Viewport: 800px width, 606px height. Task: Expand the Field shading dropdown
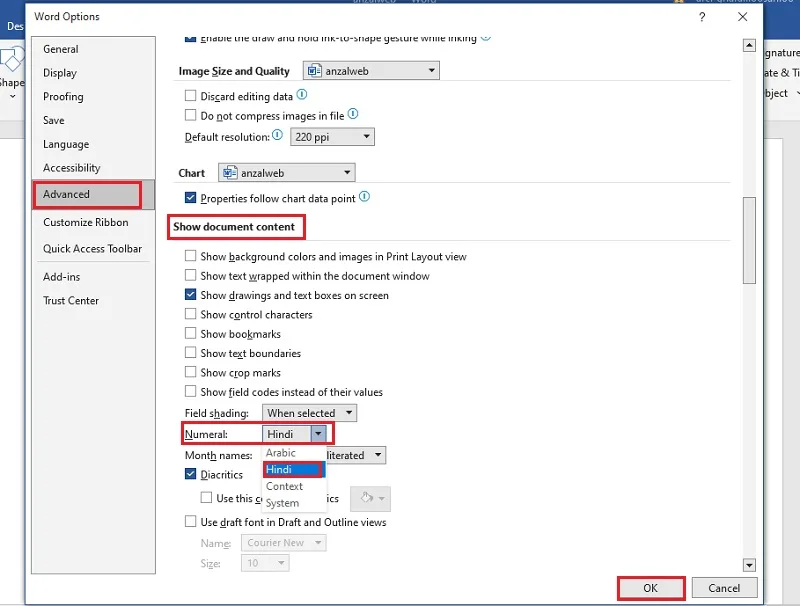pyautogui.click(x=309, y=413)
